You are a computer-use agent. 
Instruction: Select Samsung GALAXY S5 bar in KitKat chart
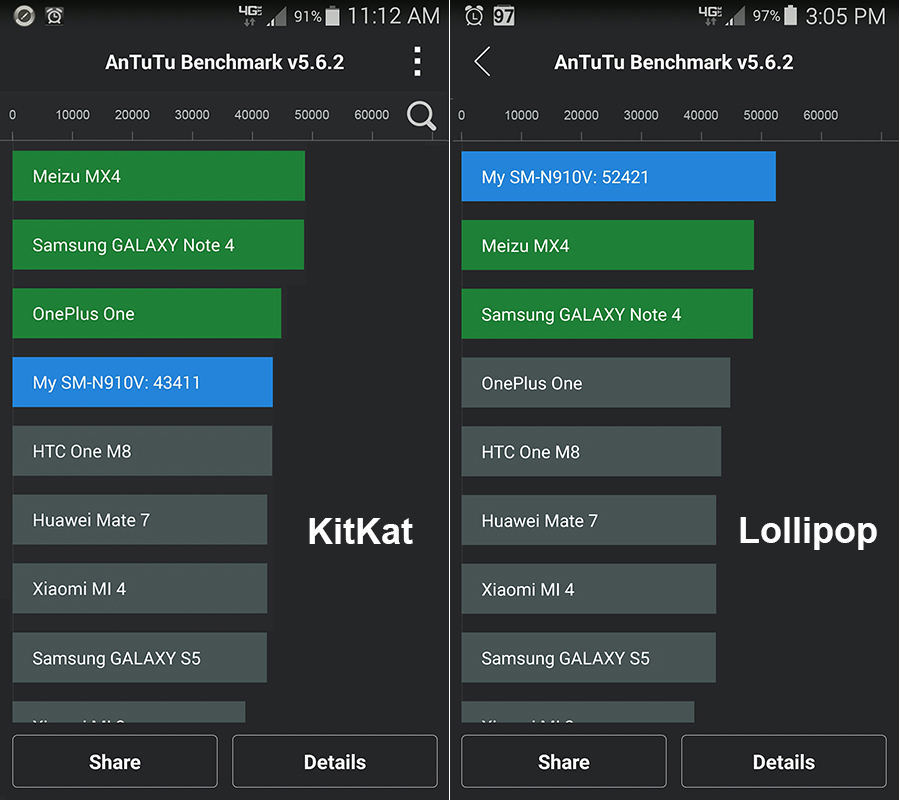[x=139, y=658]
